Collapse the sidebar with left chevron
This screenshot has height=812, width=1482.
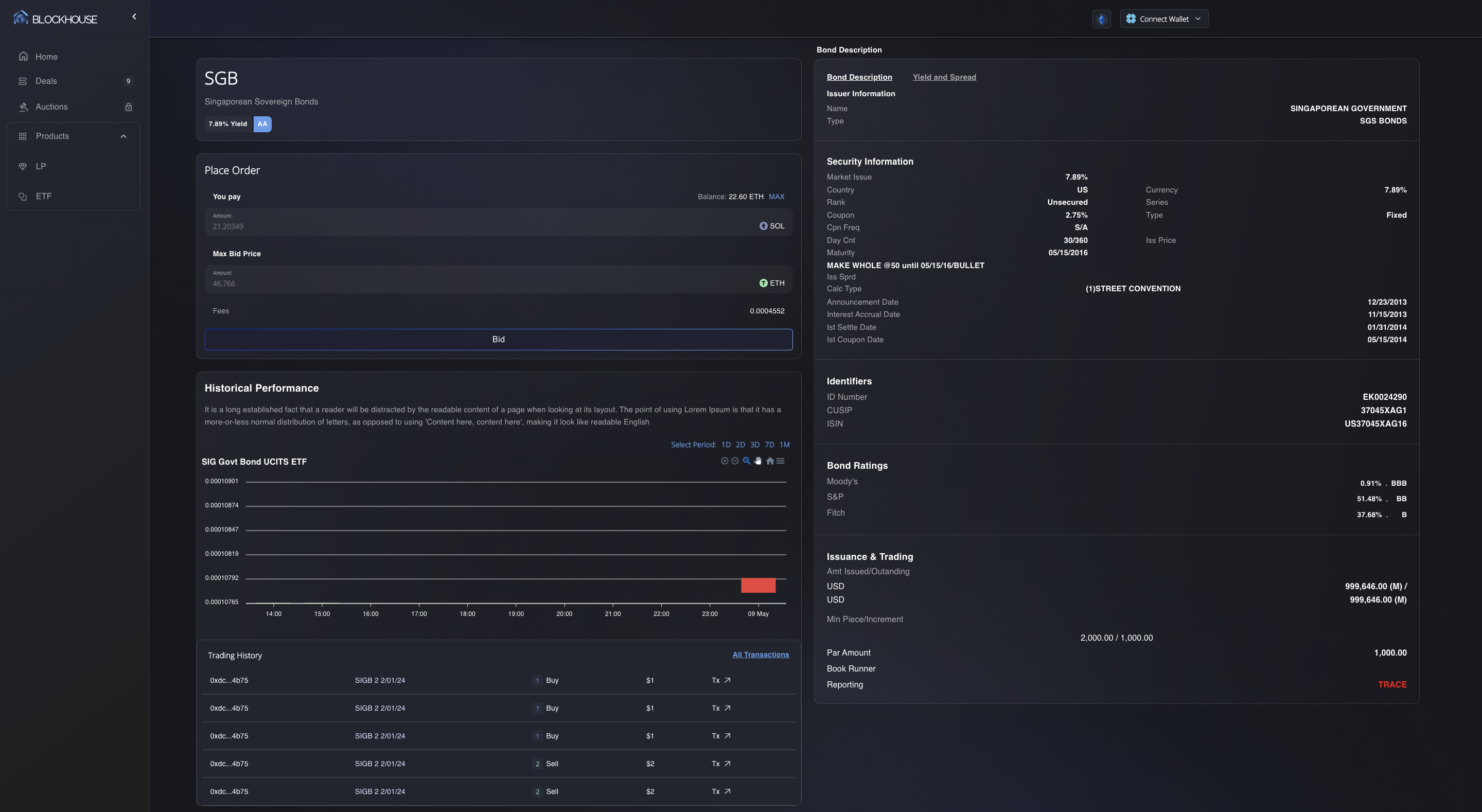(134, 16)
